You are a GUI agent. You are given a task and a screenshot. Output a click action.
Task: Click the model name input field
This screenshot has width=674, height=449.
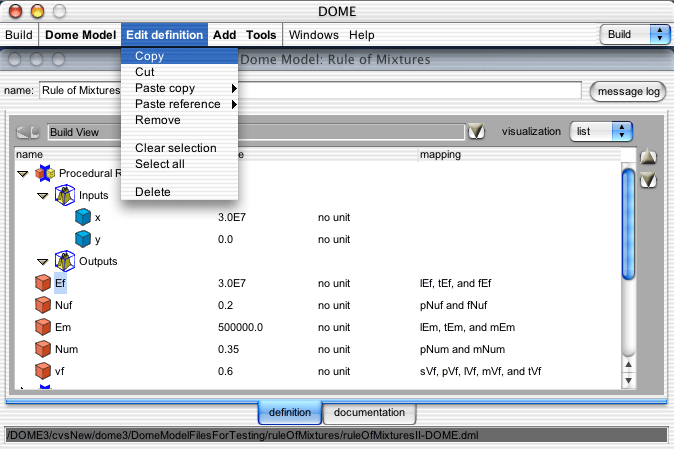(310, 90)
